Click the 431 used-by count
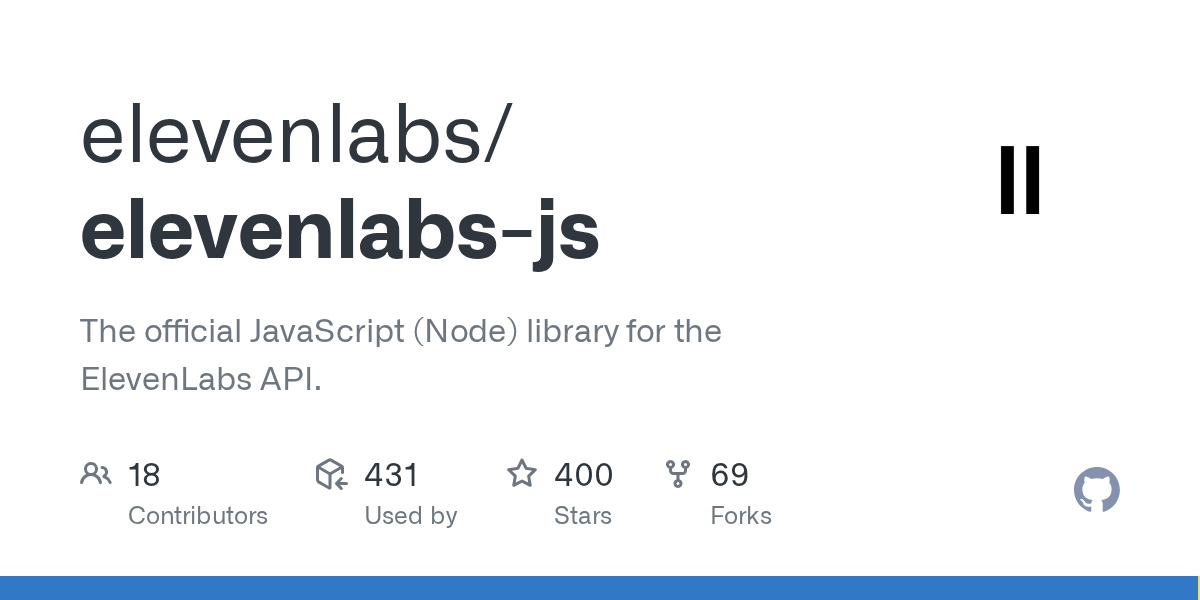1200x600 pixels. coord(391,475)
